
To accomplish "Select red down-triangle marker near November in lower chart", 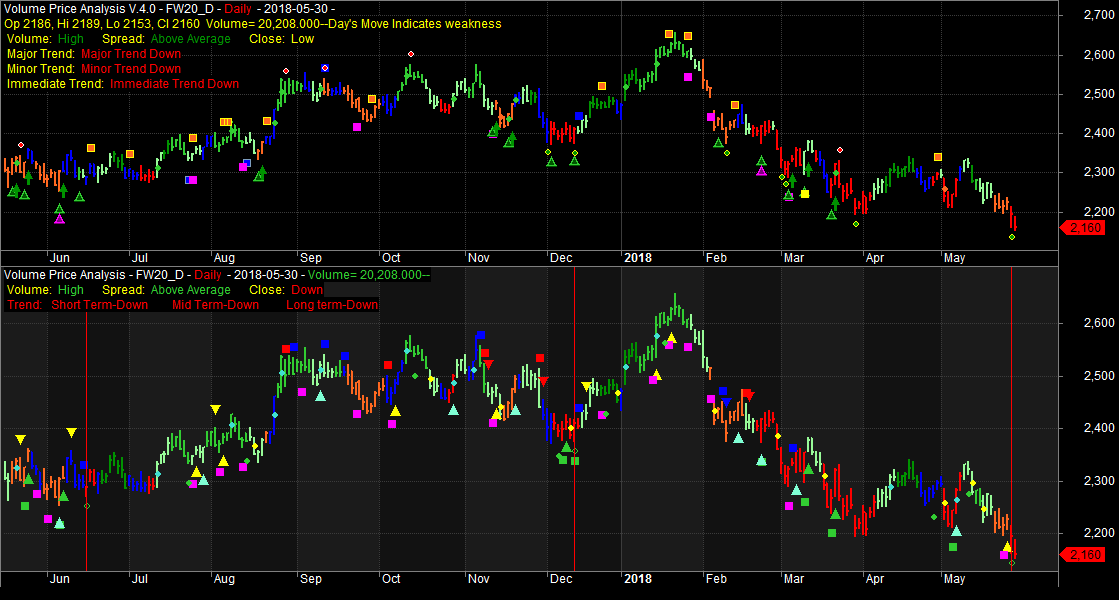I will [488, 364].
